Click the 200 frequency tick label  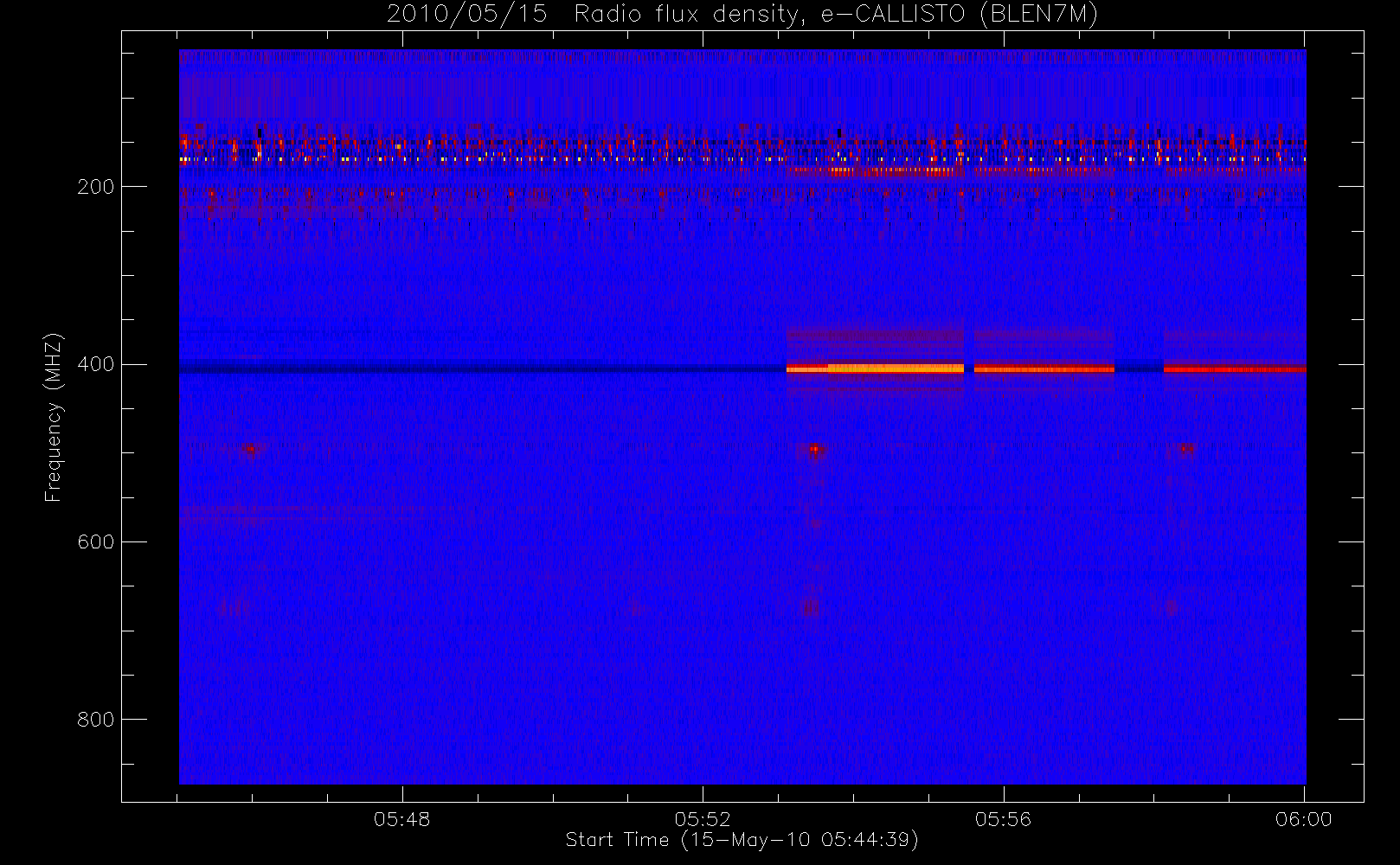coord(95,187)
